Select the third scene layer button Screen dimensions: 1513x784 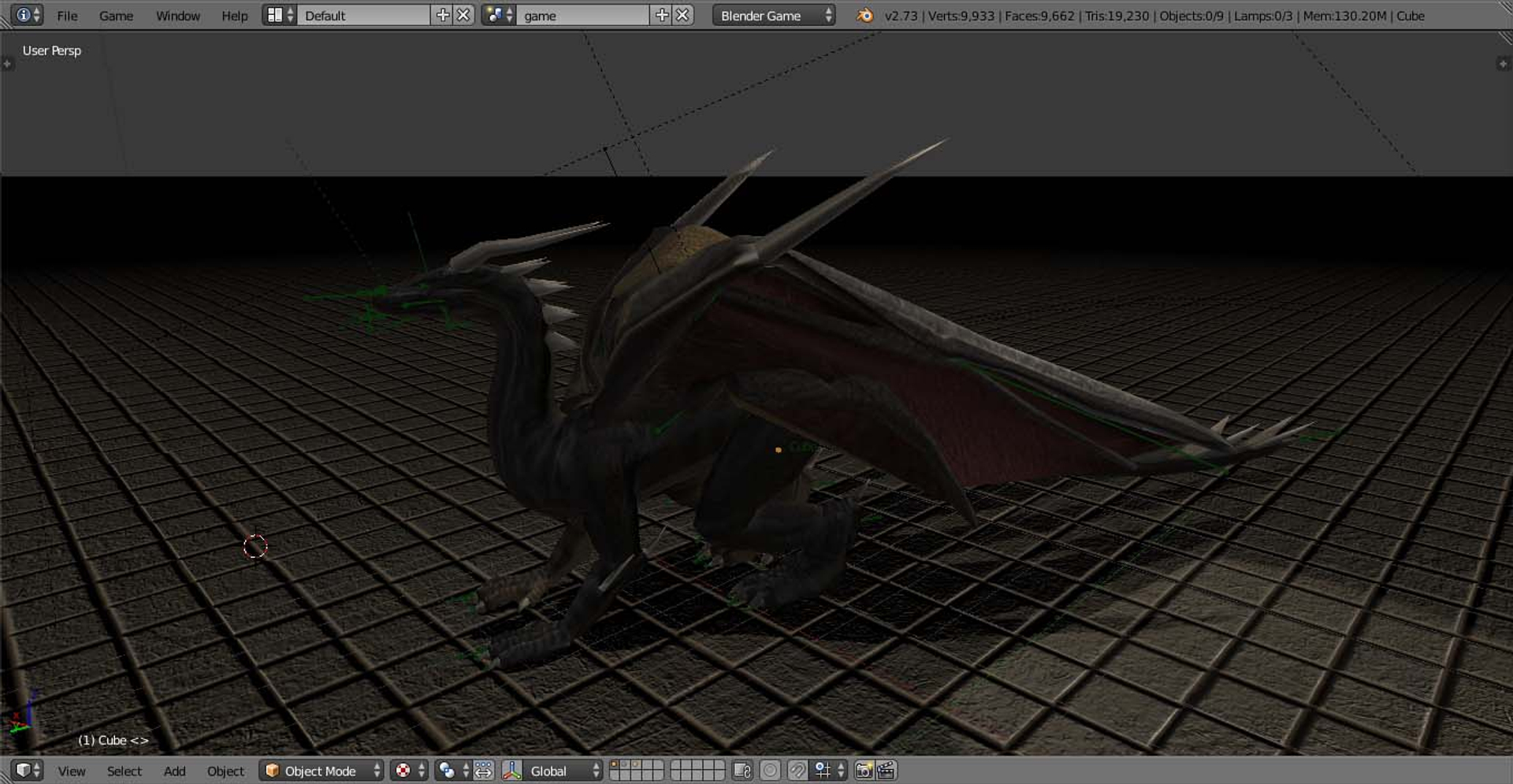coord(635,765)
